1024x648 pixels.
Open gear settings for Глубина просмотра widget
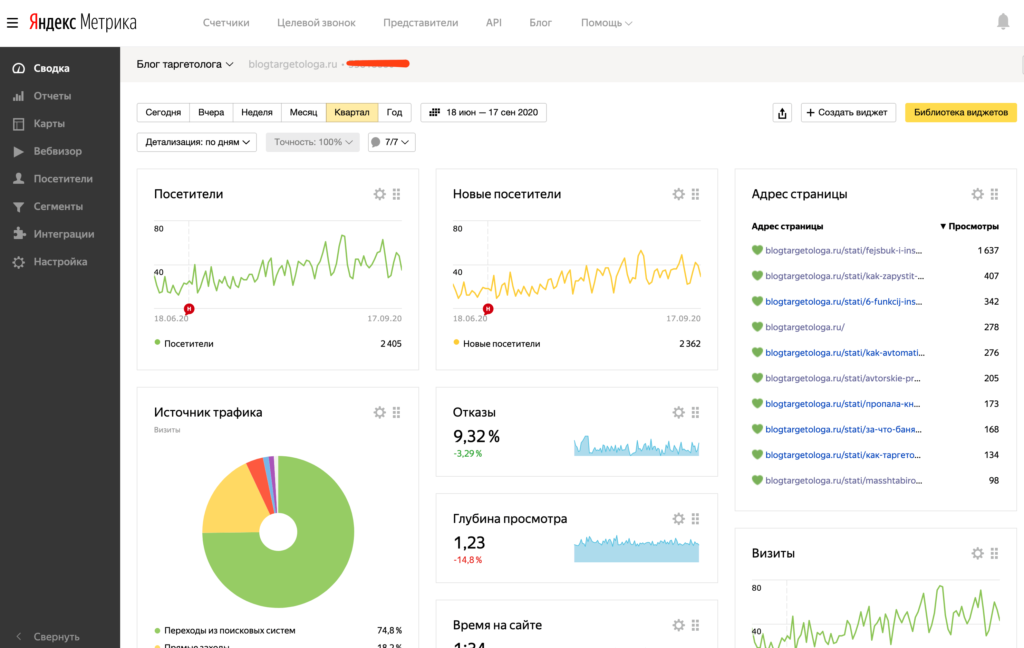coord(678,519)
